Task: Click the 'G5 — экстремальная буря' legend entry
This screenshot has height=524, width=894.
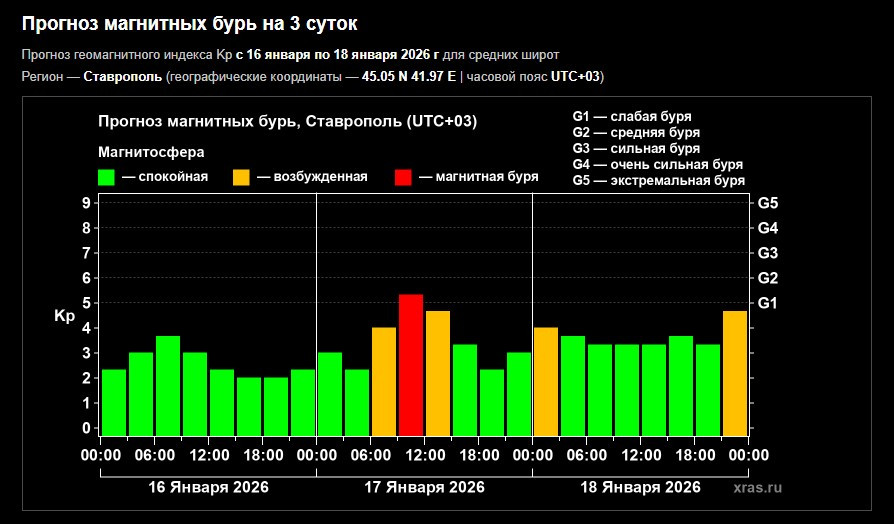Action: point(659,180)
